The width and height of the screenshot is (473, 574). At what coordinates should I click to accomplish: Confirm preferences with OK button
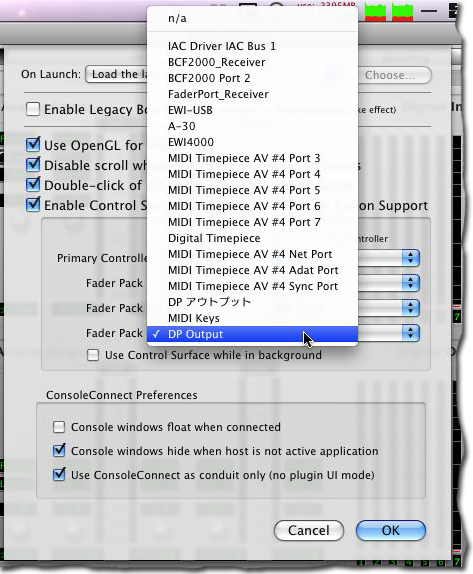click(x=391, y=530)
